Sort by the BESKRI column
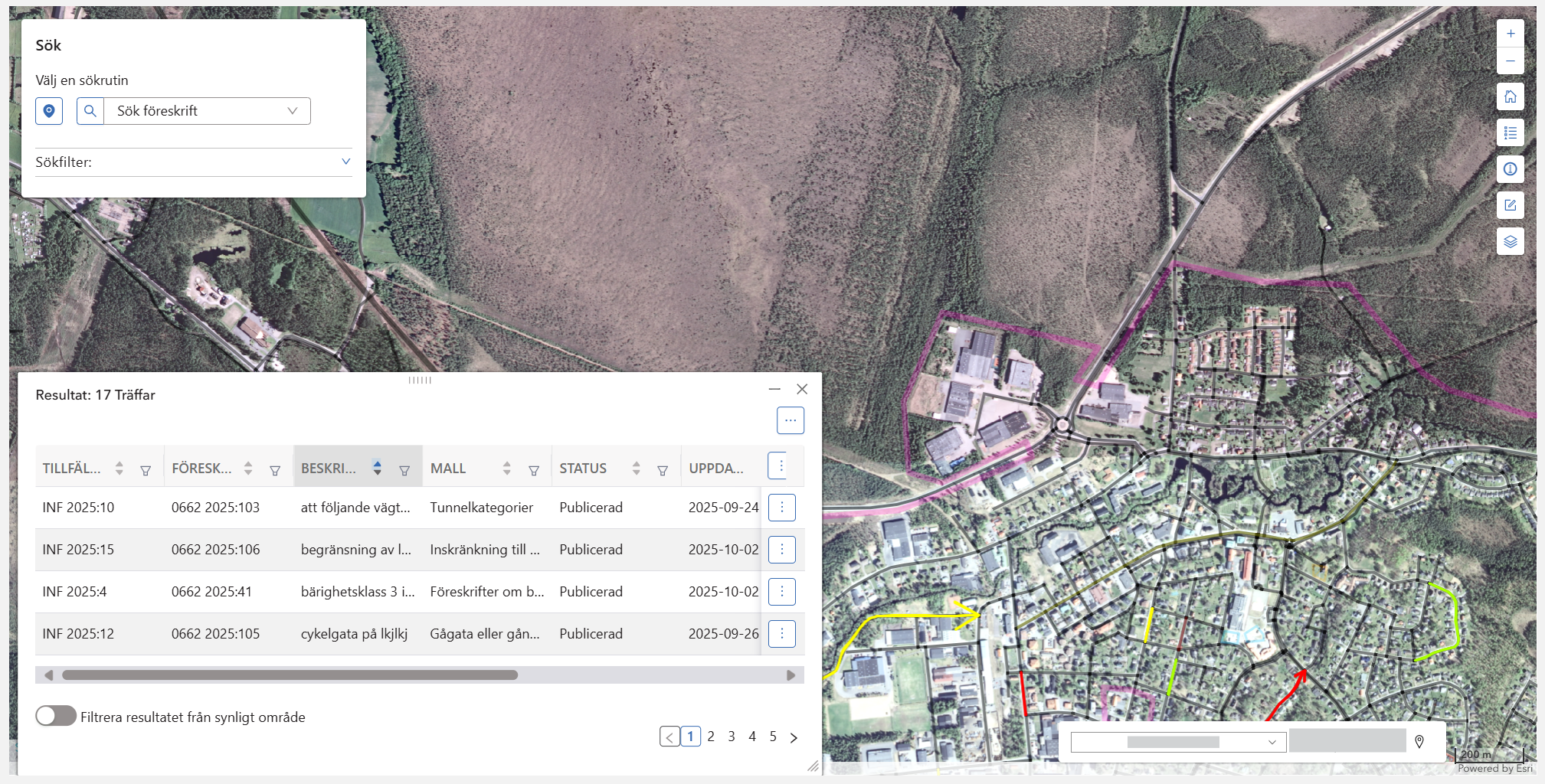This screenshot has height=784, width=1545. coord(377,468)
